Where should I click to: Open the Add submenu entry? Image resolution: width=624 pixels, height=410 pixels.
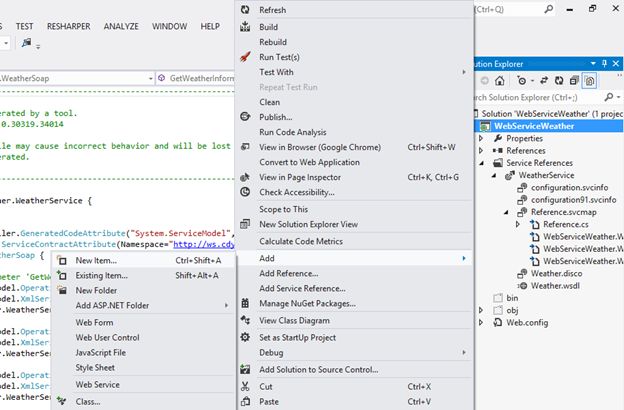(355, 258)
